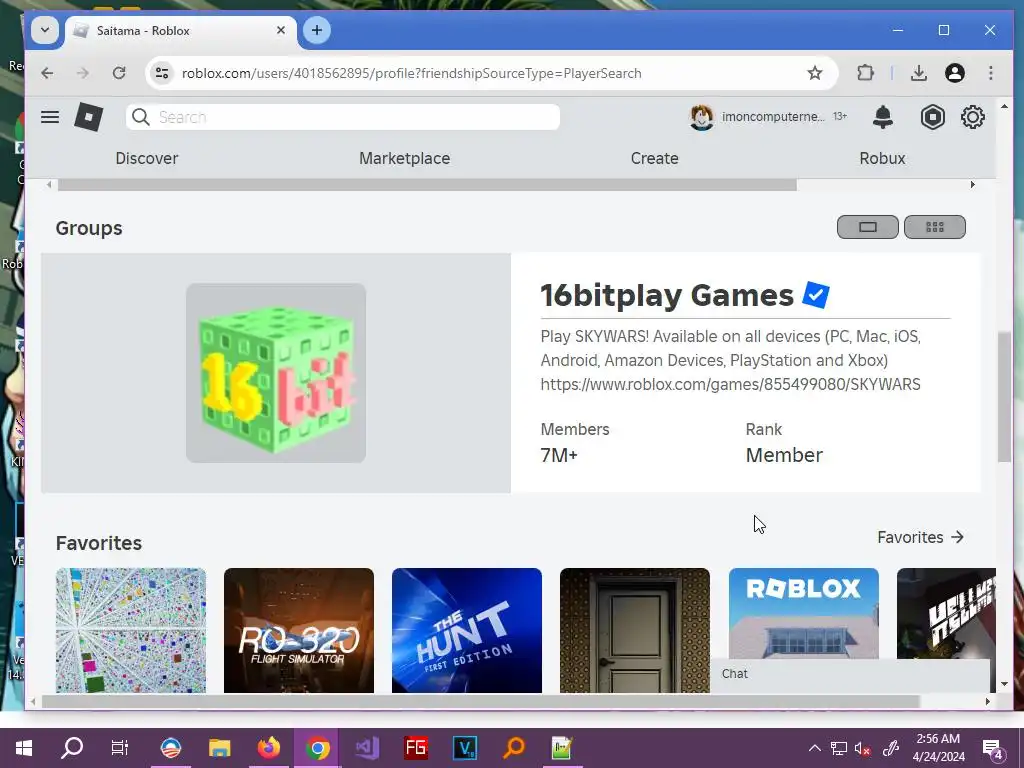Click the Chrome taskbar icon
Viewport: 1024px width, 768px height.
(x=317, y=748)
